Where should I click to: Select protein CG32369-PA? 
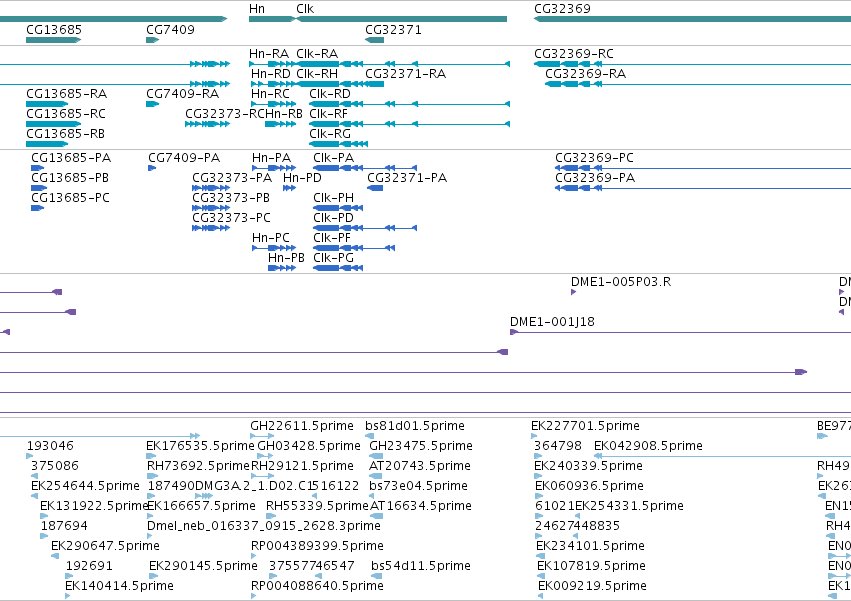(595, 178)
